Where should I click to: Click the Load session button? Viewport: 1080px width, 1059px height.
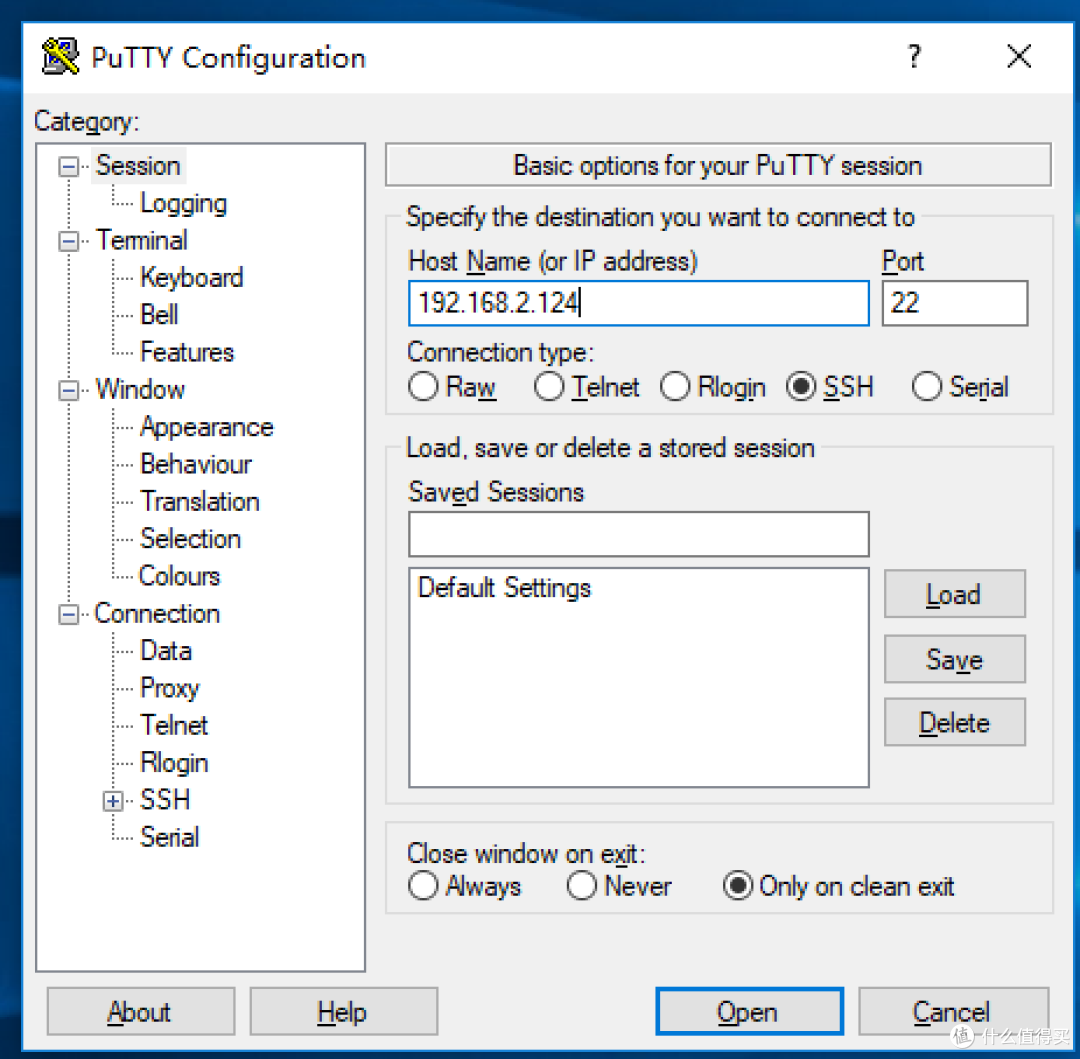(x=955, y=594)
